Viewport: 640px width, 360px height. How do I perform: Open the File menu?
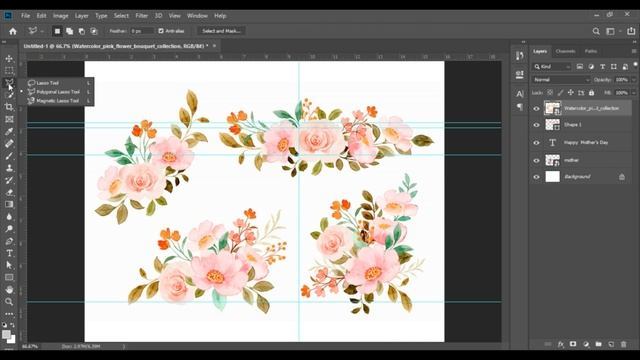coord(25,16)
